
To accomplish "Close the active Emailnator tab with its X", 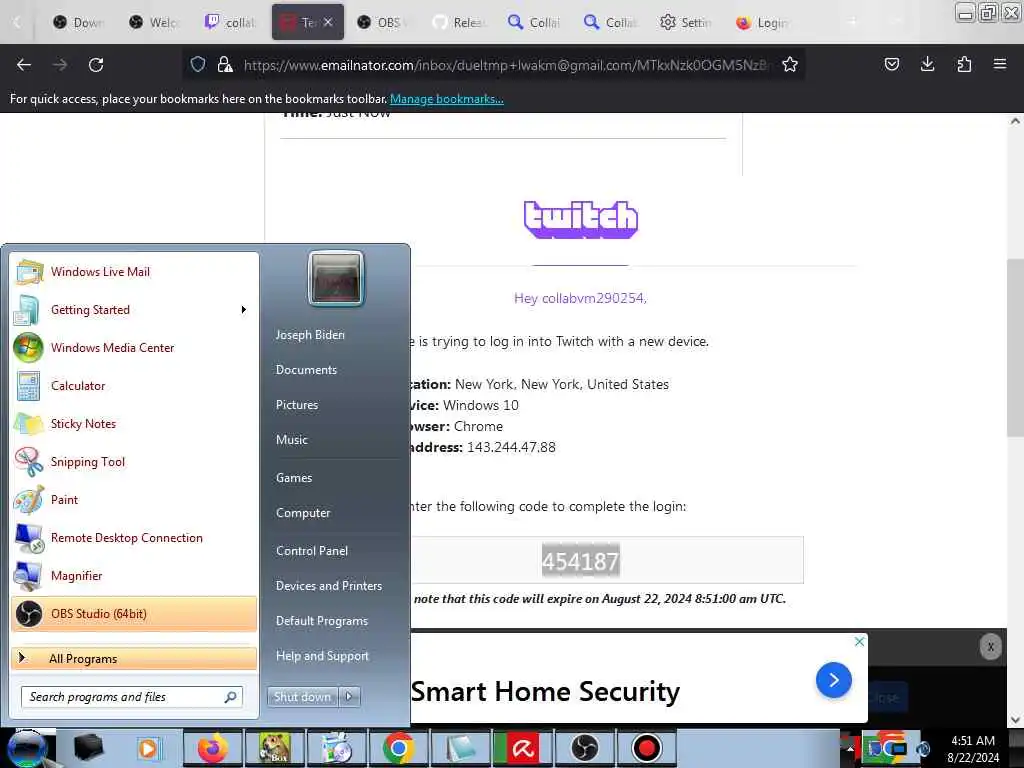I will tap(328, 22).
